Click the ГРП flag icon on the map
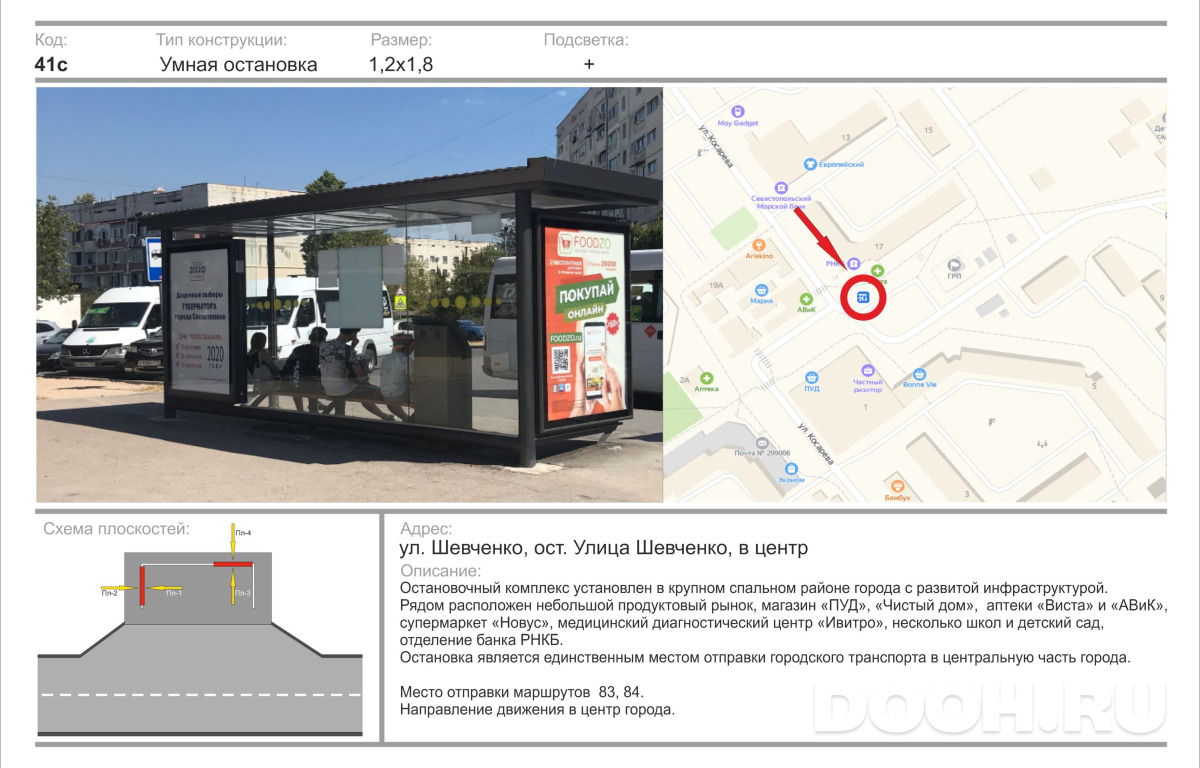 (x=954, y=265)
